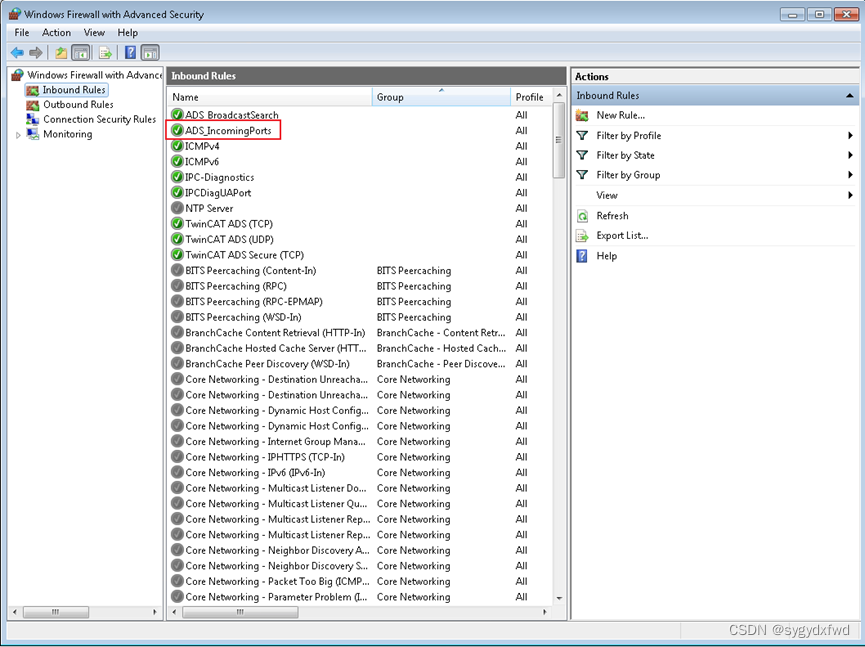
Task: Click green check icon of ADS_BroadcastSearch rule
Action: tap(177, 115)
